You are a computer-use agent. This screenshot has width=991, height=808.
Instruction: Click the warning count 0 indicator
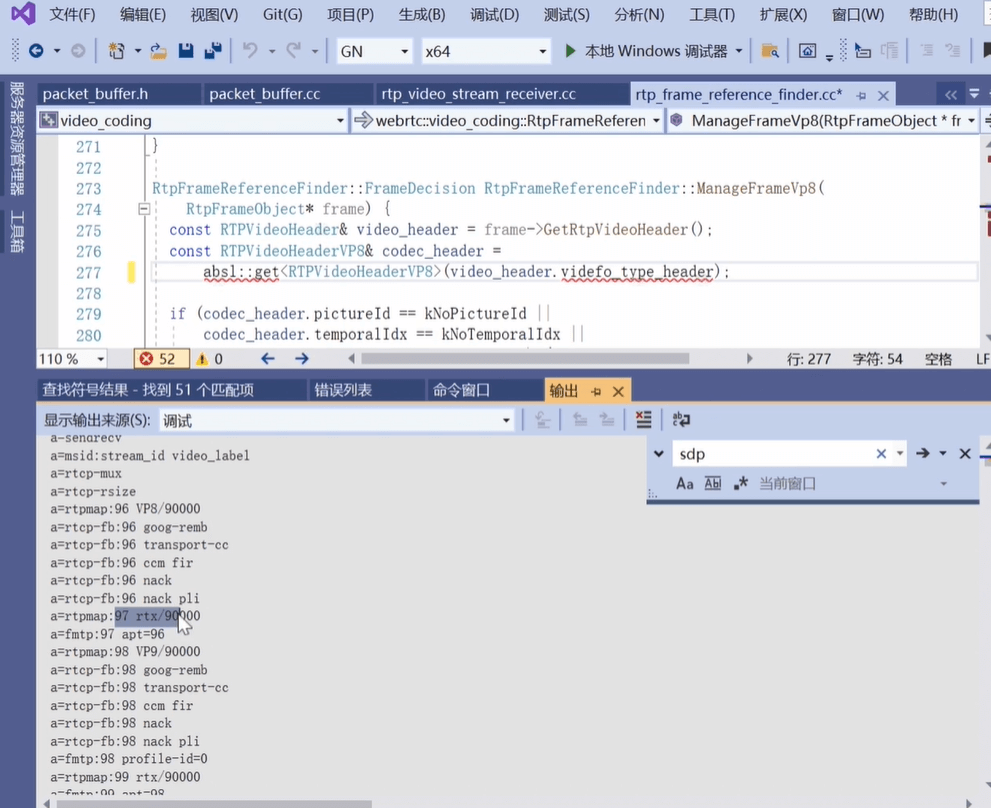point(210,359)
